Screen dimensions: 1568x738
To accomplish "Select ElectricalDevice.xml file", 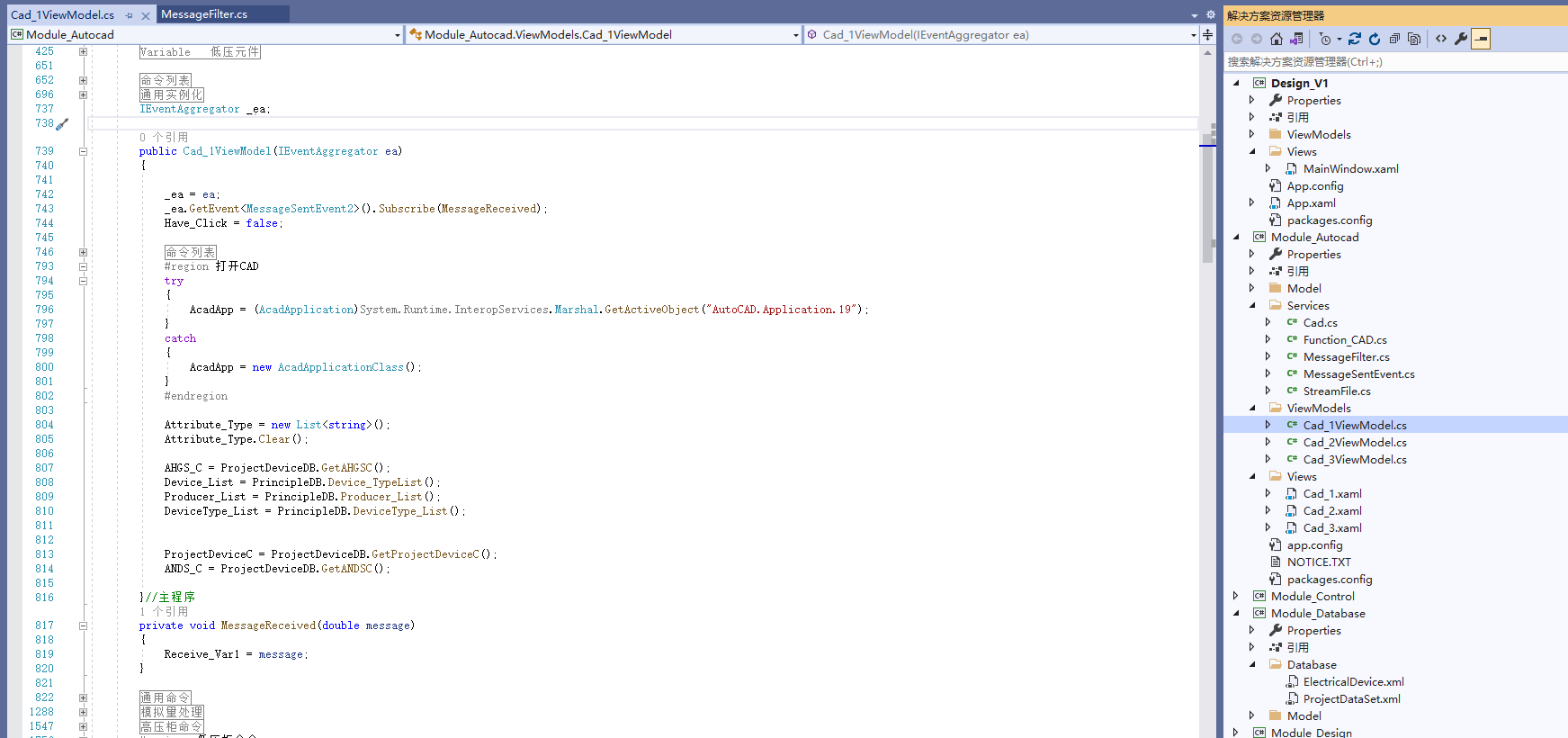I will coord(1353,682).
